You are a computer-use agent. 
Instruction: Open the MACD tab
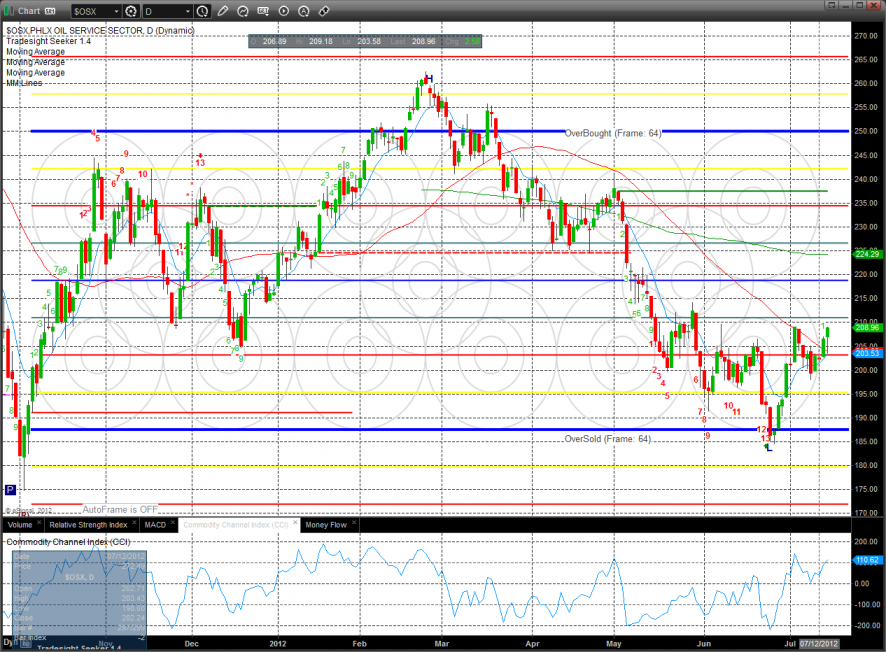(154, 524)
